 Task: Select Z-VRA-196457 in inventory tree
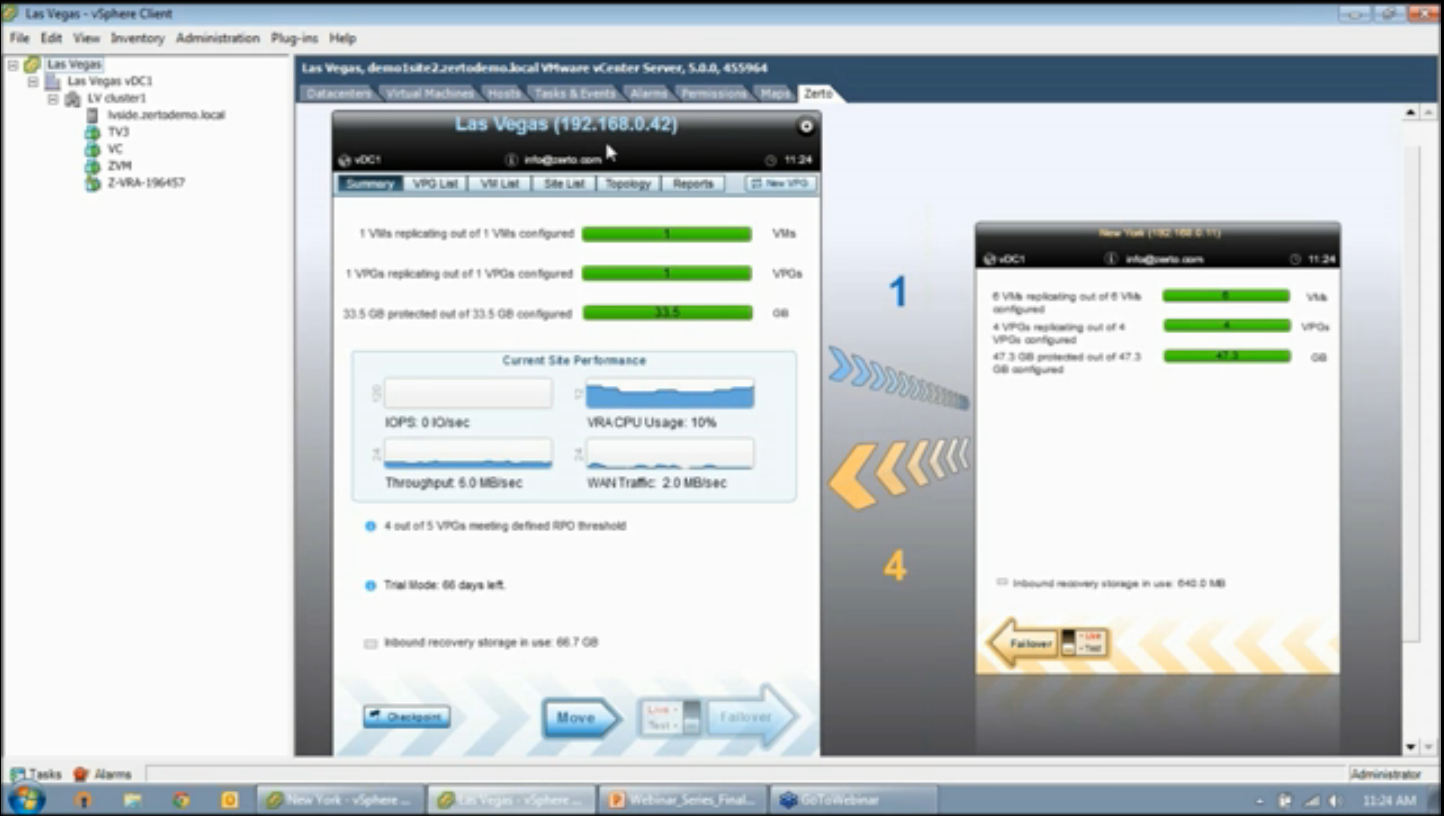(146, 183)
